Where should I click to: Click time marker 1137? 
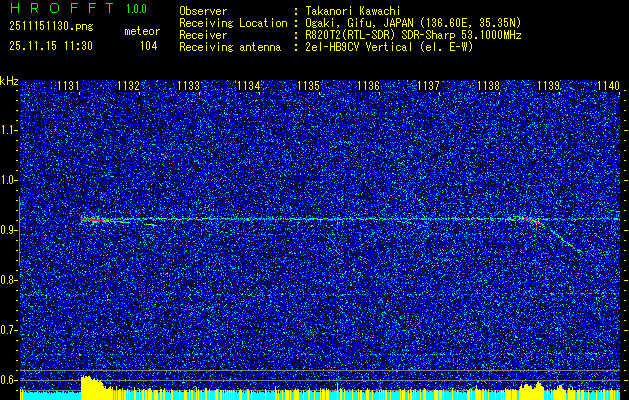coord(429,85)
